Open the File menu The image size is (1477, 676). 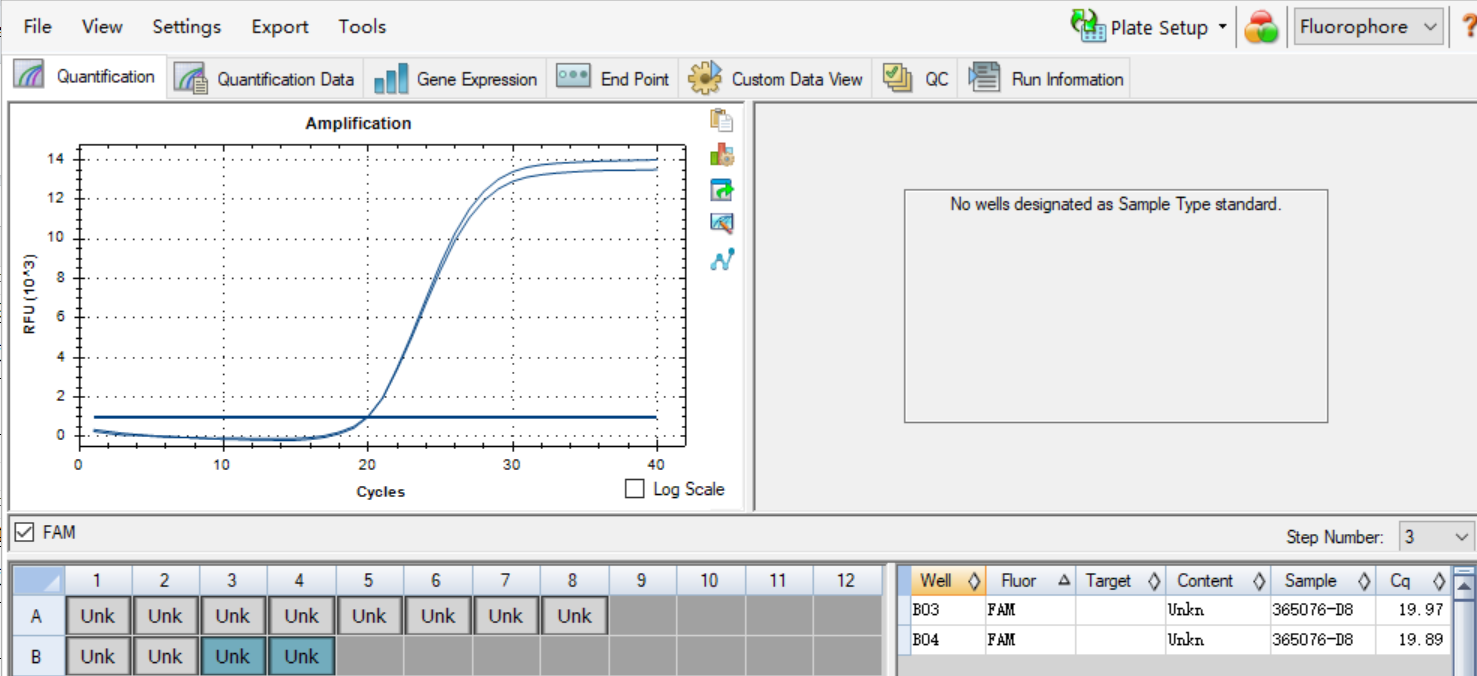coord(37,27)
